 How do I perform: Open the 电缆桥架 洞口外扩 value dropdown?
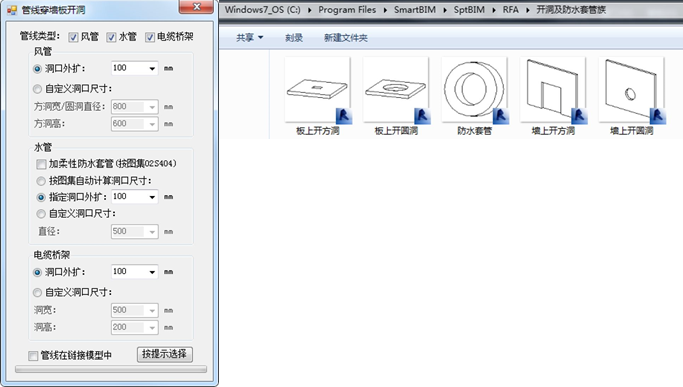152,272
